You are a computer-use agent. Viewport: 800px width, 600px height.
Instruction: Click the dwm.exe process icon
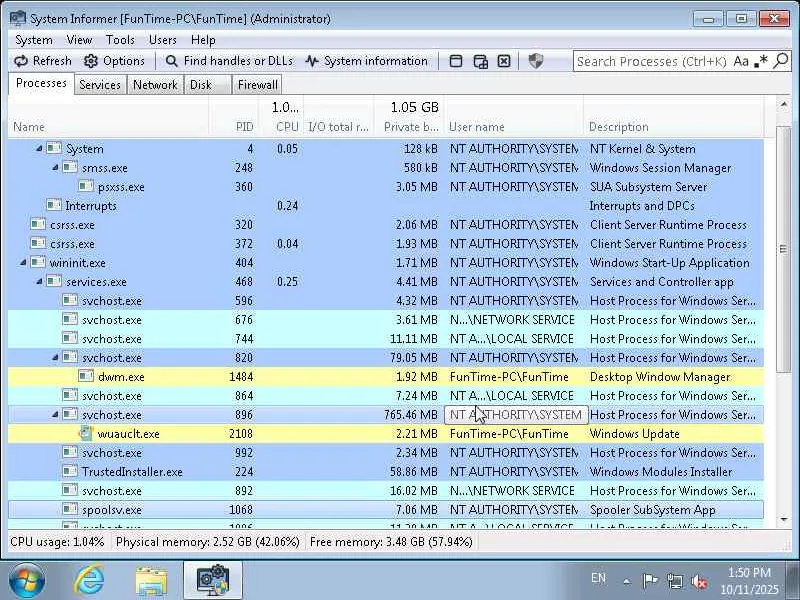coord(86,377)
